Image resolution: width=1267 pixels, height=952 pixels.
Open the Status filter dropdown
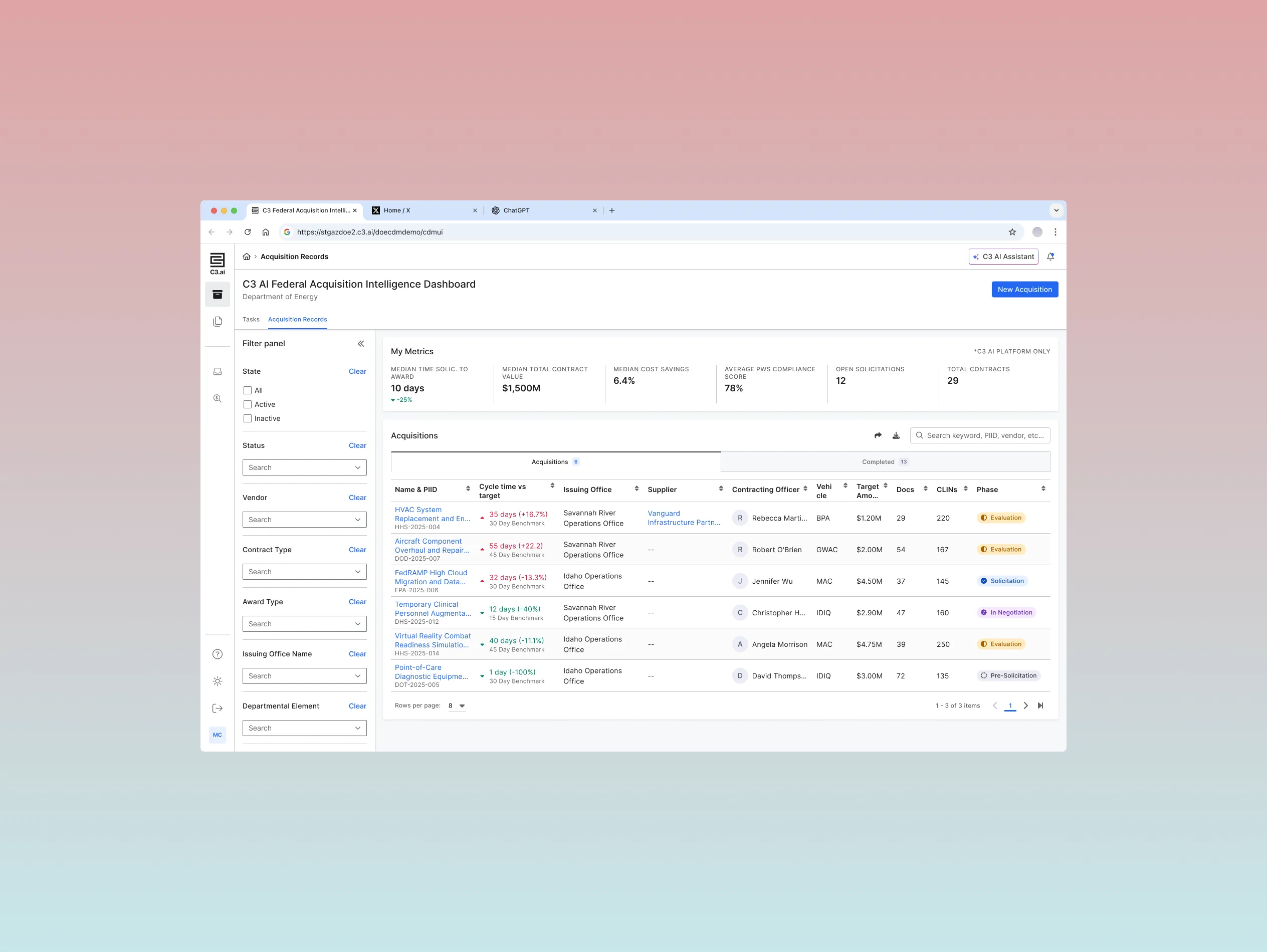point(304,467)
